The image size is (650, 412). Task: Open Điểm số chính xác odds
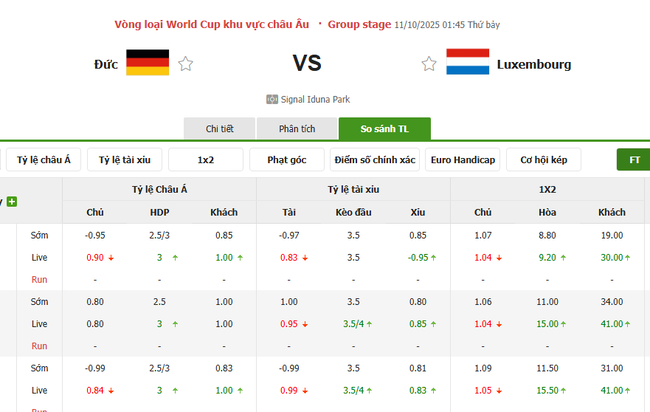pos(375,160)
